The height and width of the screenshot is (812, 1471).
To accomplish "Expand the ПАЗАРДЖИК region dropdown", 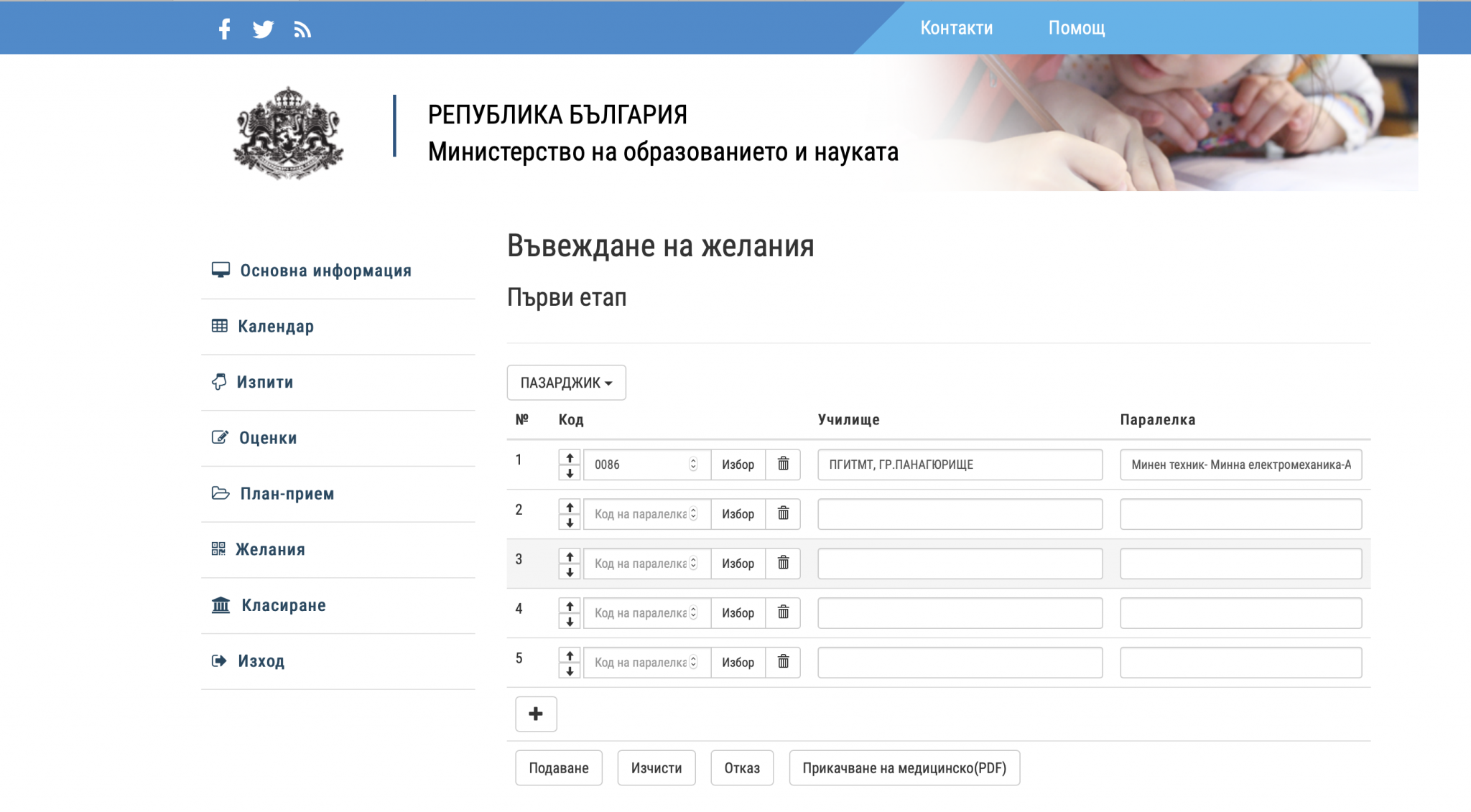I will [x=566, y=383].
